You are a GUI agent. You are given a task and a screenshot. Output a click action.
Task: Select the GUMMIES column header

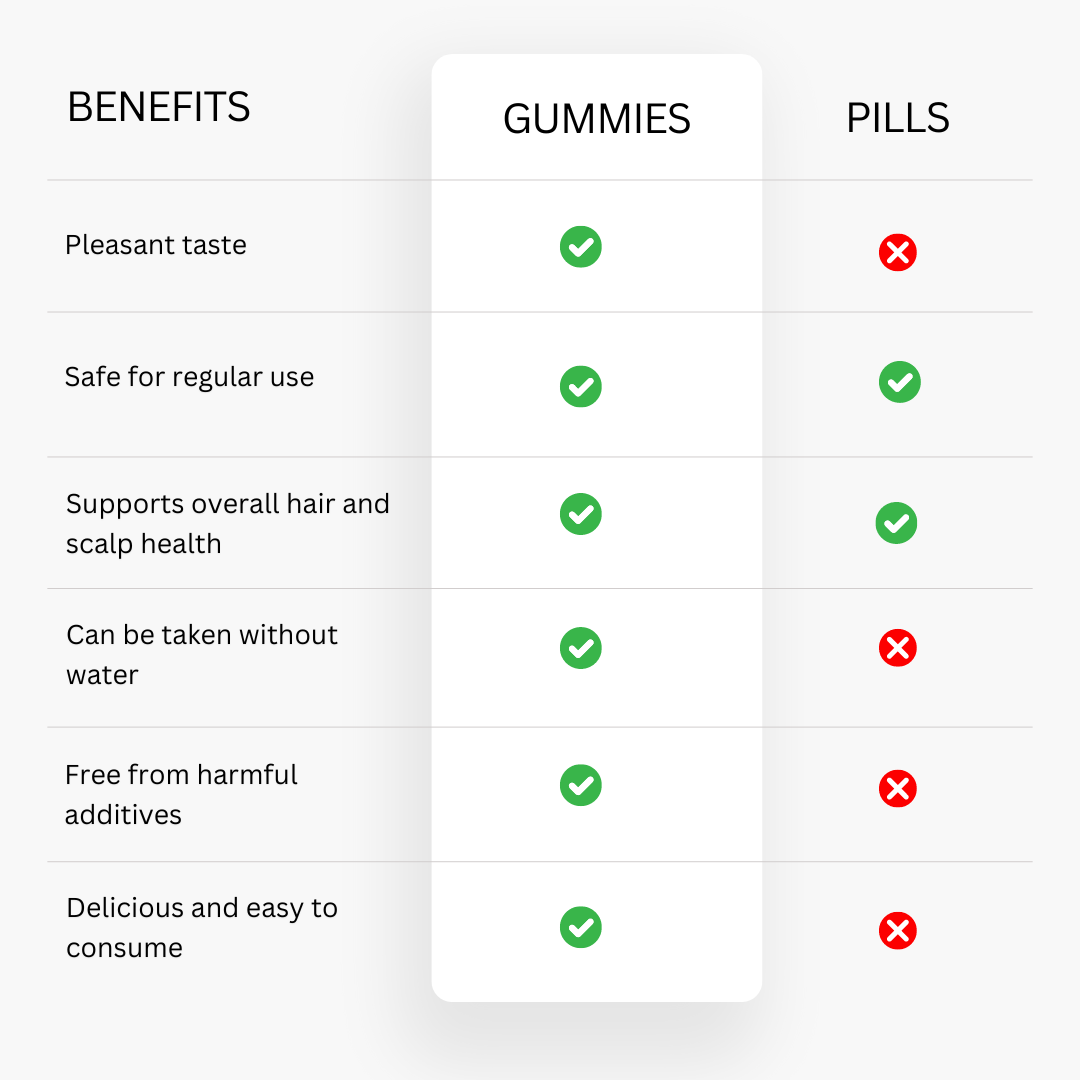[596, 119]
